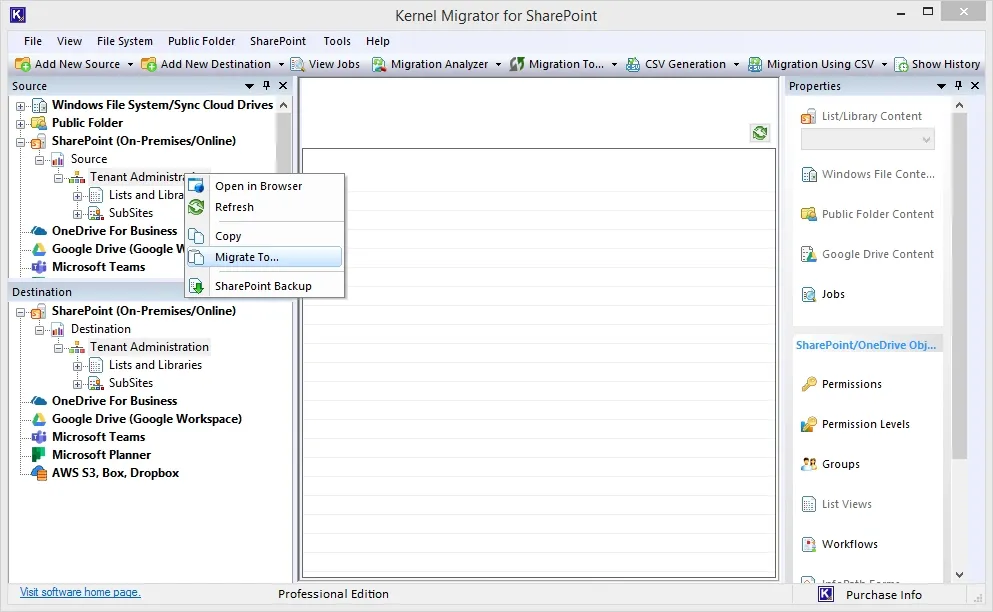
Task: Open CSV Generation from the toolbar
Action: coord(676,64)
